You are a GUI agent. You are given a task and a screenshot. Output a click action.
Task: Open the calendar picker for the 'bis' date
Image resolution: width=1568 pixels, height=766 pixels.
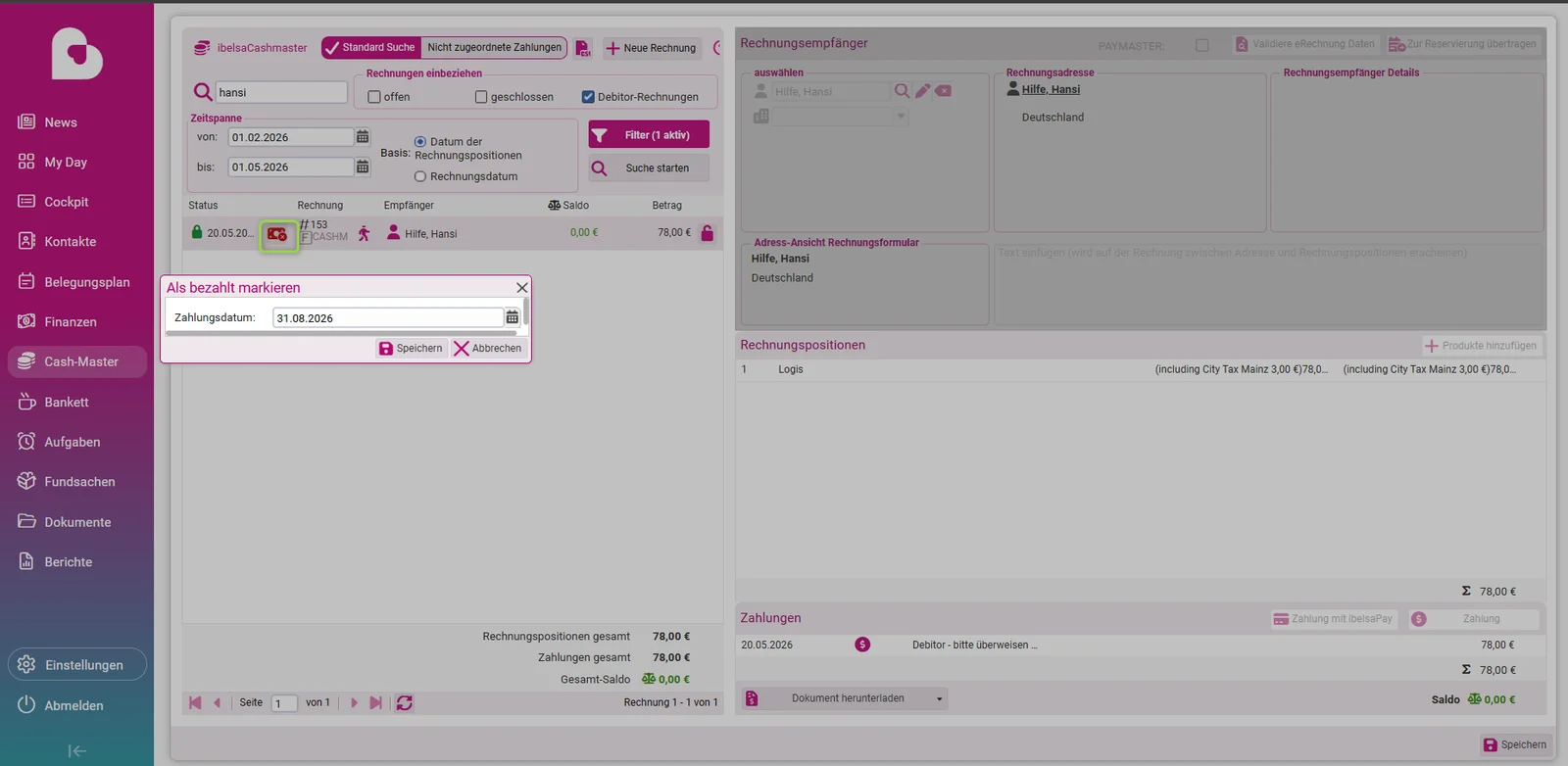pos(363,167)
